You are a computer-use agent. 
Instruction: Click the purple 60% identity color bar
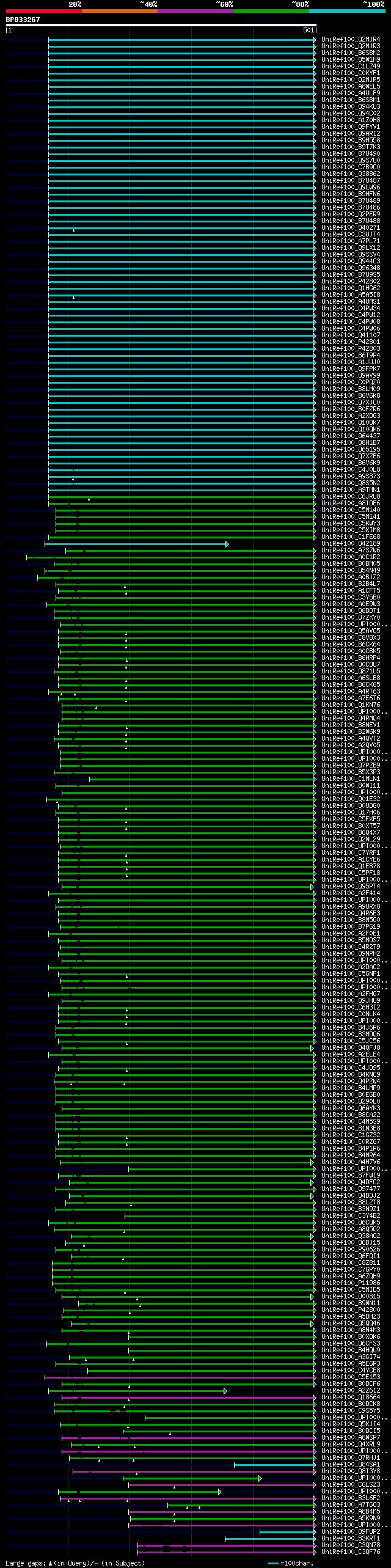[x=195, y=11]
